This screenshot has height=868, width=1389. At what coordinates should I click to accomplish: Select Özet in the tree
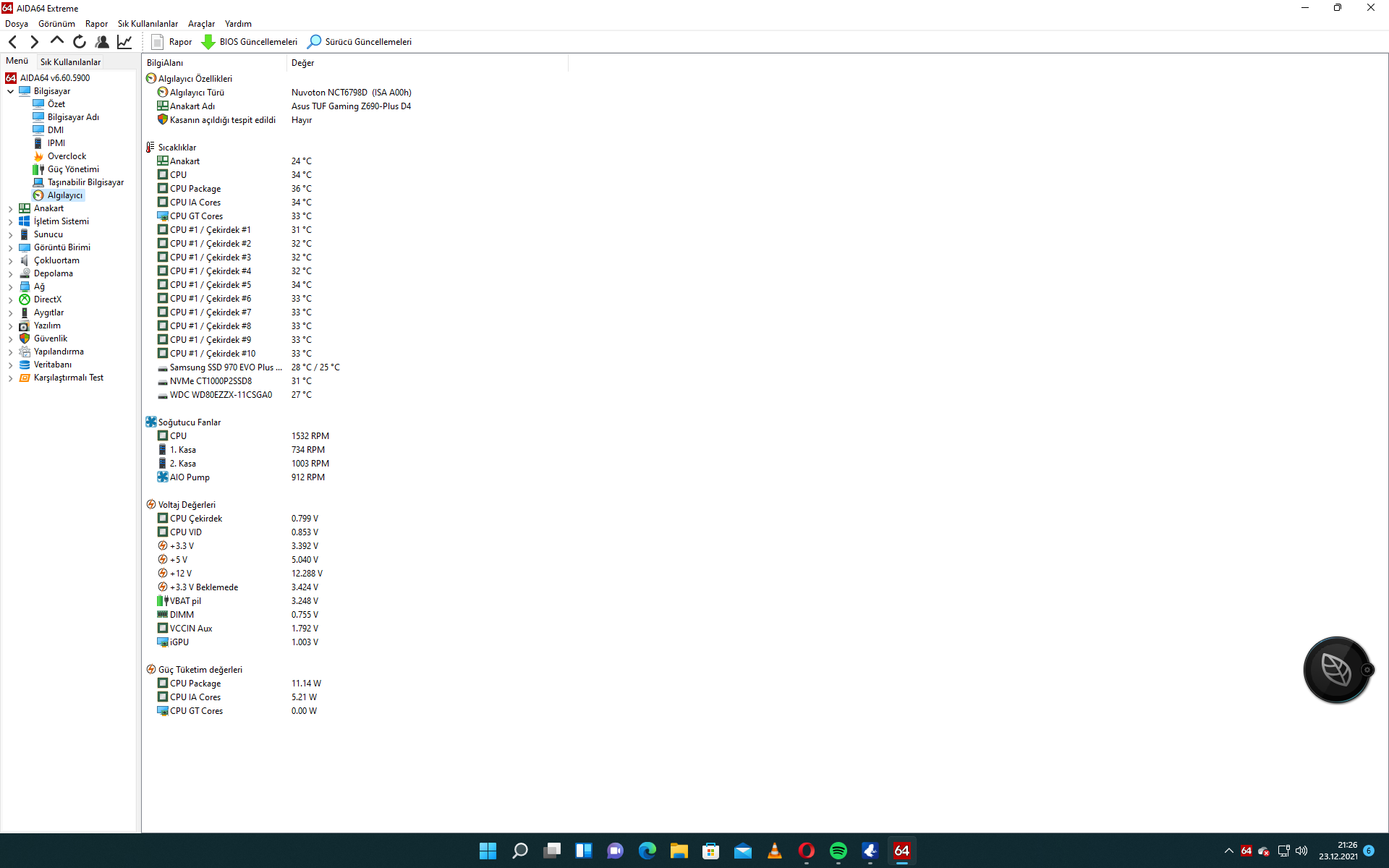(x=56, y=104)
